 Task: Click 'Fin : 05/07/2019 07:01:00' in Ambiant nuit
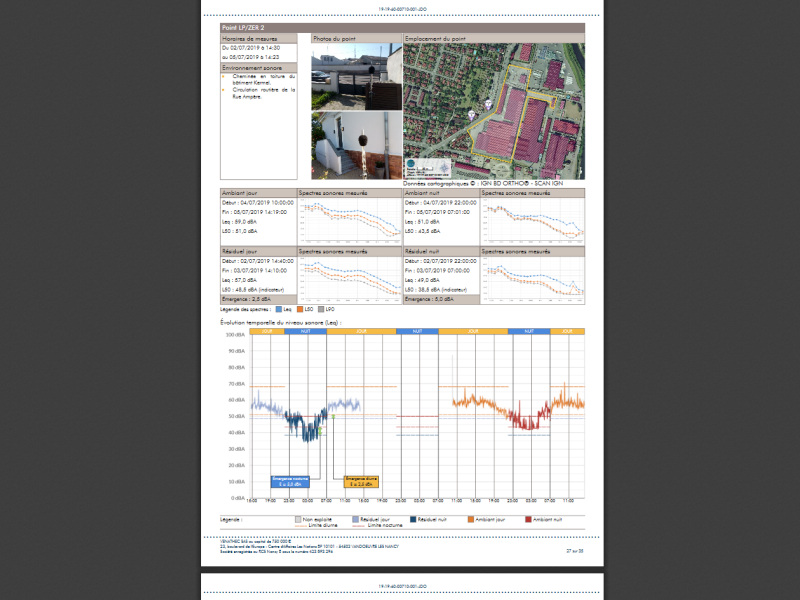437,212
